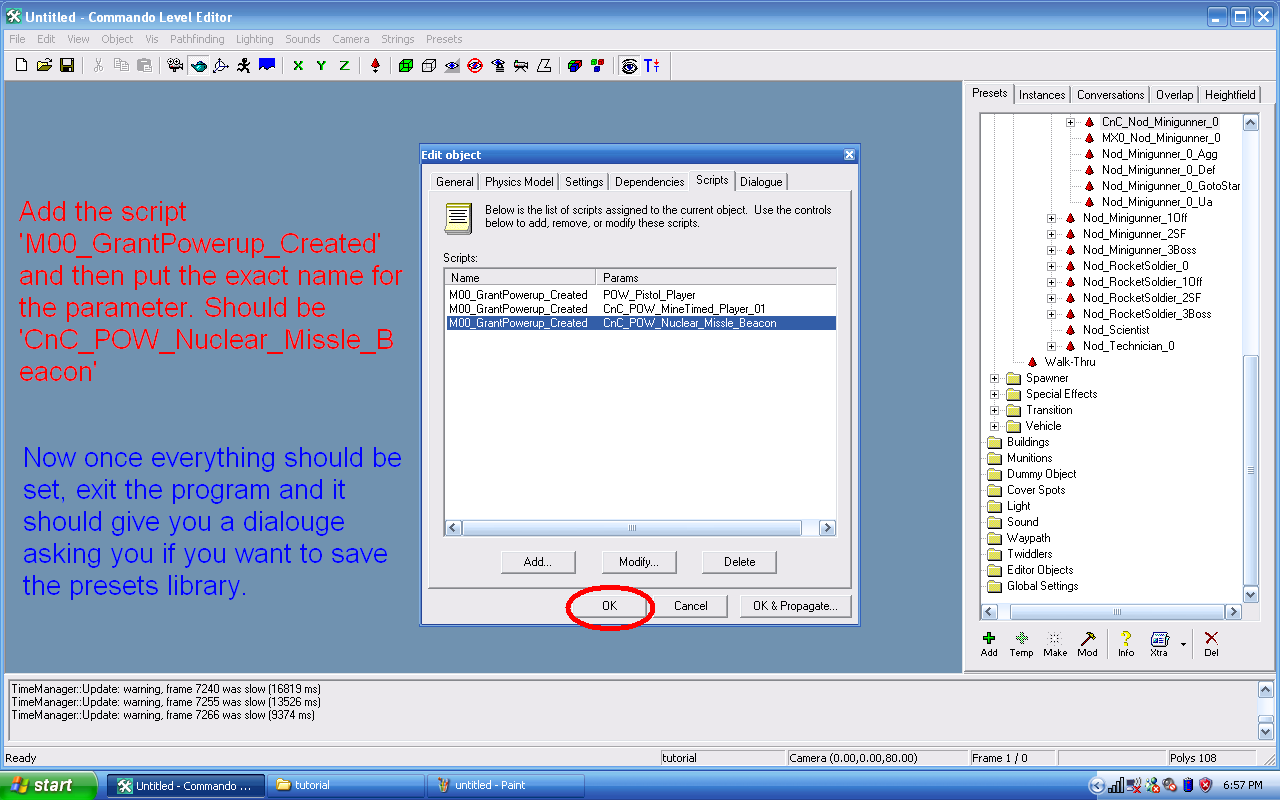Open the Xtra dropdown arrow
This screenshot has height=800, width=1280.
click(x=1183, y=644)
